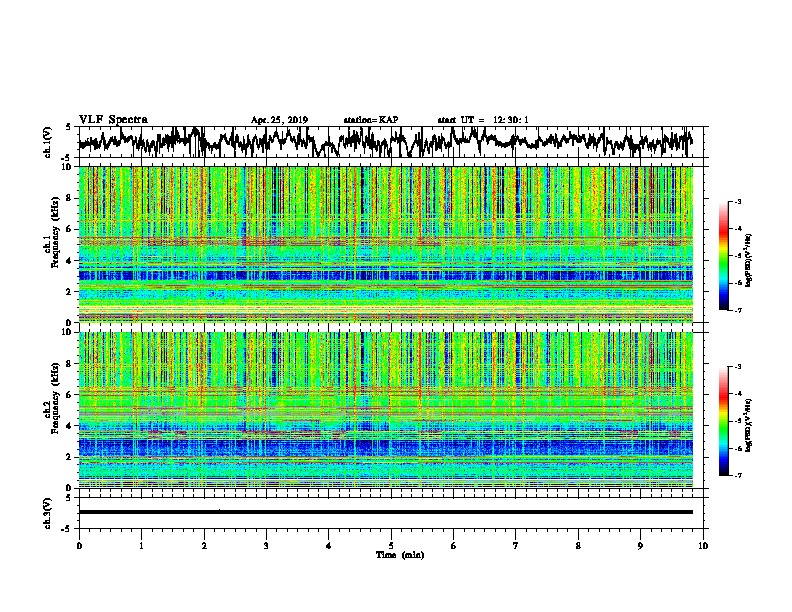Click the time axis tick label "1"
This screenshot has width=792, height=612.
[141, 546]
